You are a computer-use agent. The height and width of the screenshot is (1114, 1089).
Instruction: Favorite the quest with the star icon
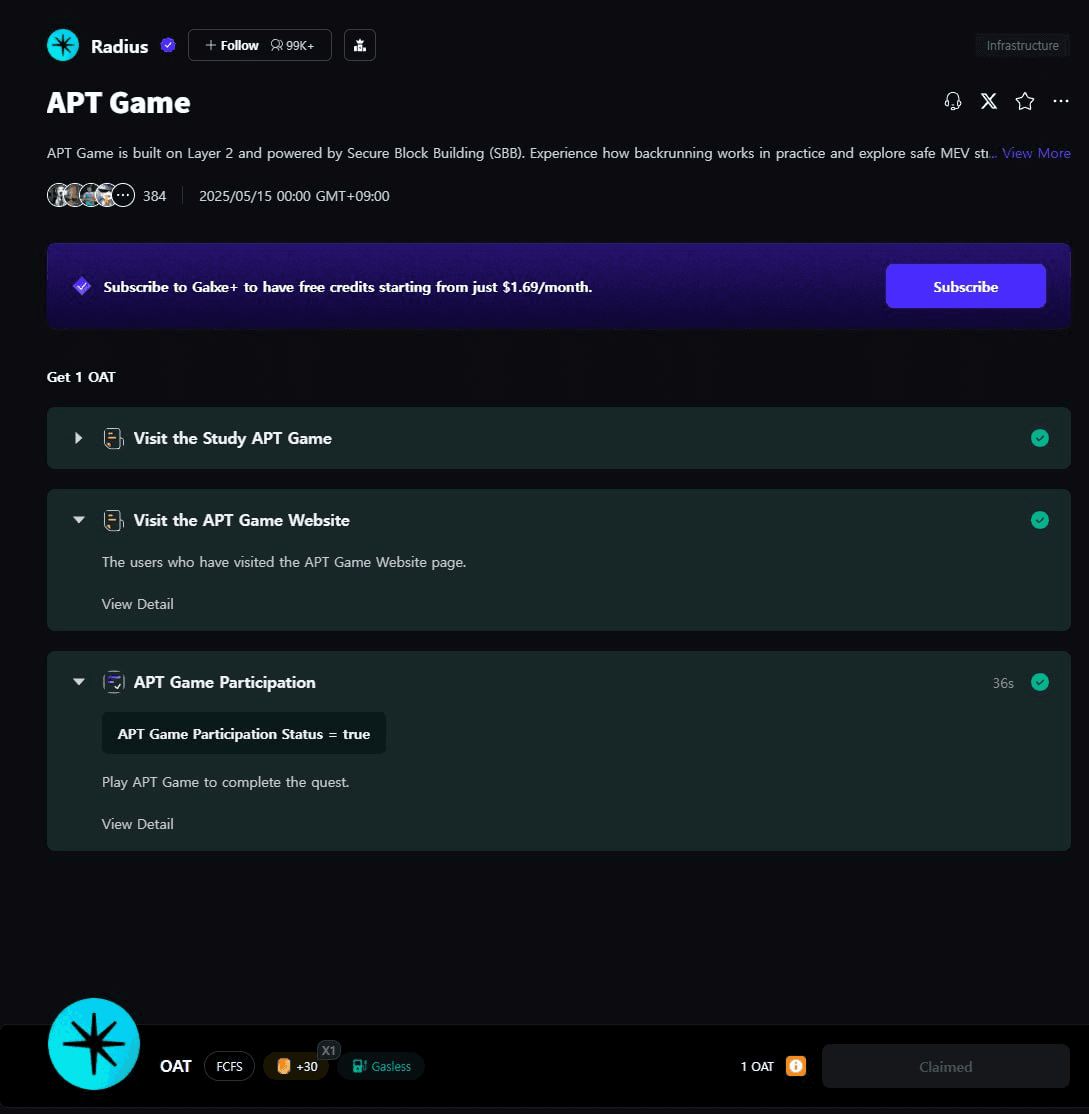pyautogui.click(x=1024, y=102)
